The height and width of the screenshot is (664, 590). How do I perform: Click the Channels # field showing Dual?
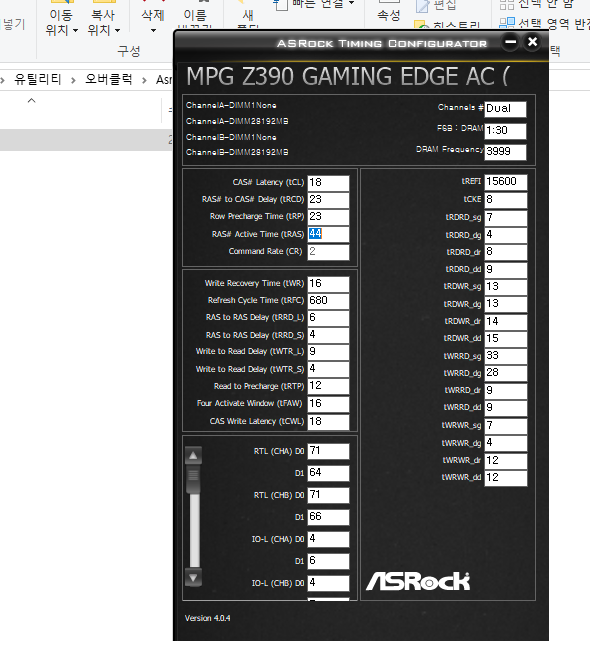click(x=505, y=109)
